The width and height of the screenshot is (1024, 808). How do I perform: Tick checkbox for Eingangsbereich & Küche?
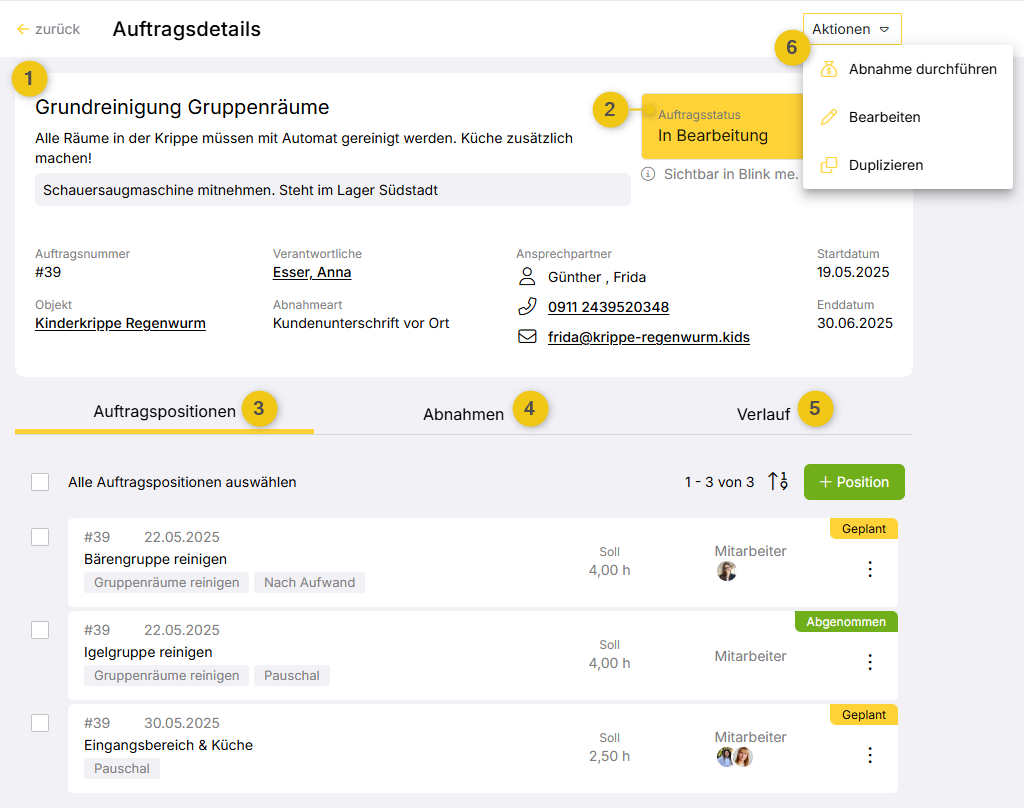point(40,723)
